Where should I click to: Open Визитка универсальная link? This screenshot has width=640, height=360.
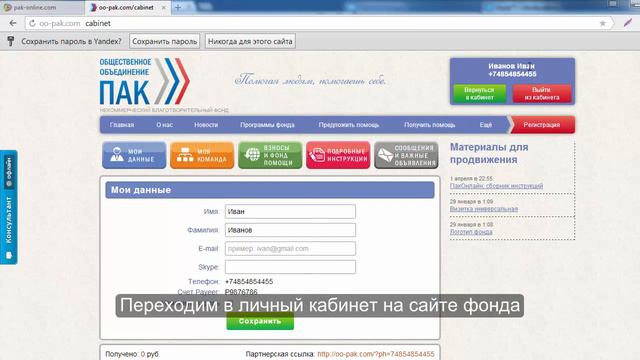click(484, 209)
